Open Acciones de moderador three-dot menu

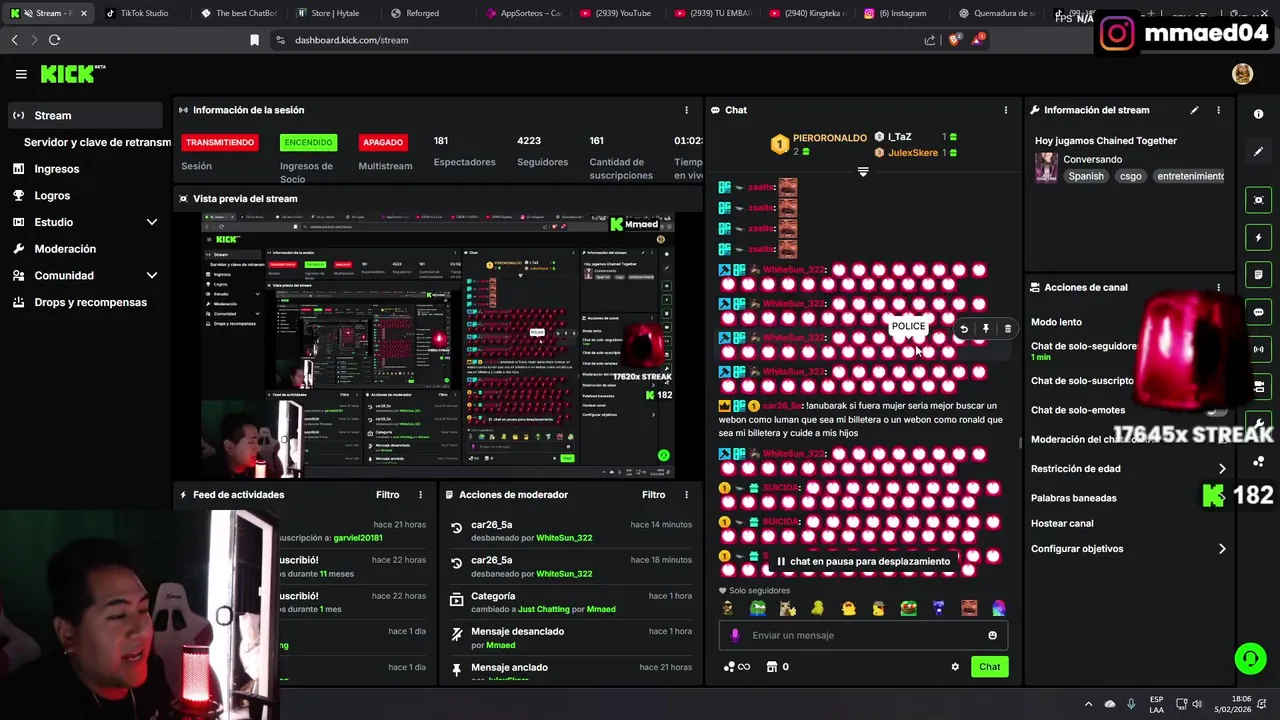point(686,495)
